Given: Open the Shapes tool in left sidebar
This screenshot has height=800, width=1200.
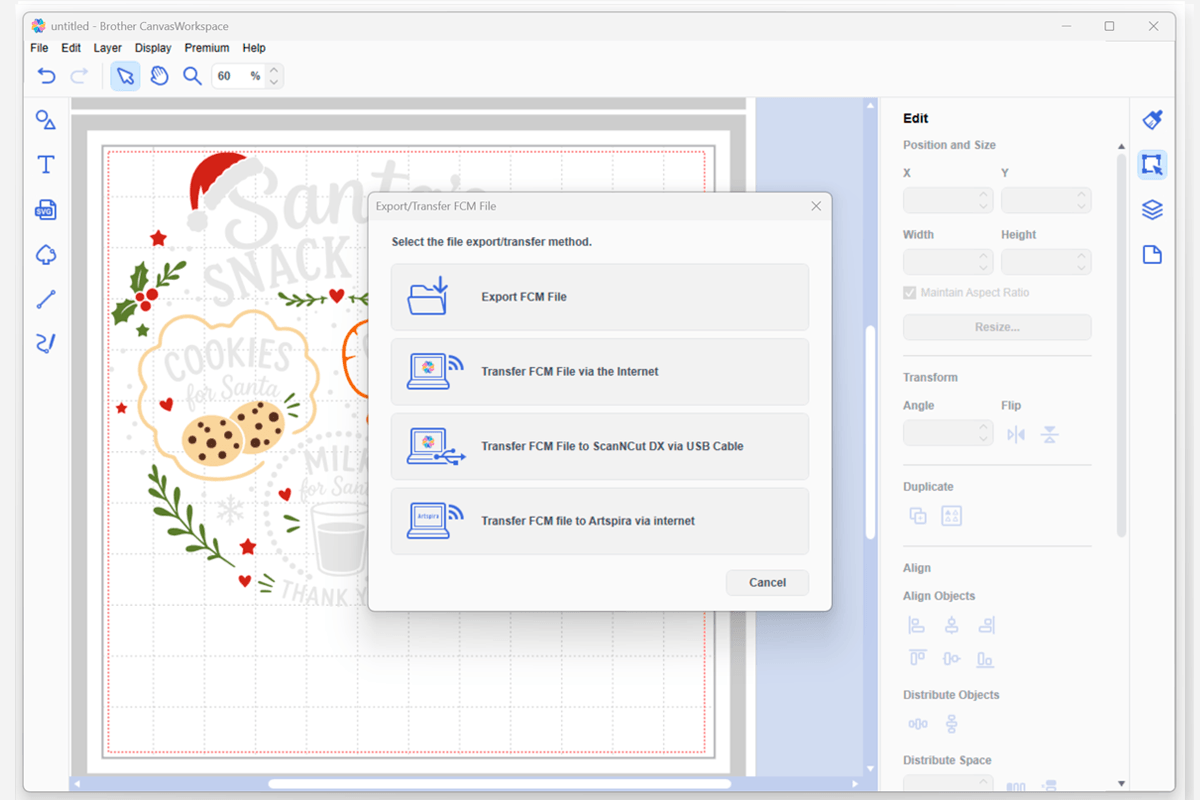Looking at the screenshot, I should (x=46, y=120).
